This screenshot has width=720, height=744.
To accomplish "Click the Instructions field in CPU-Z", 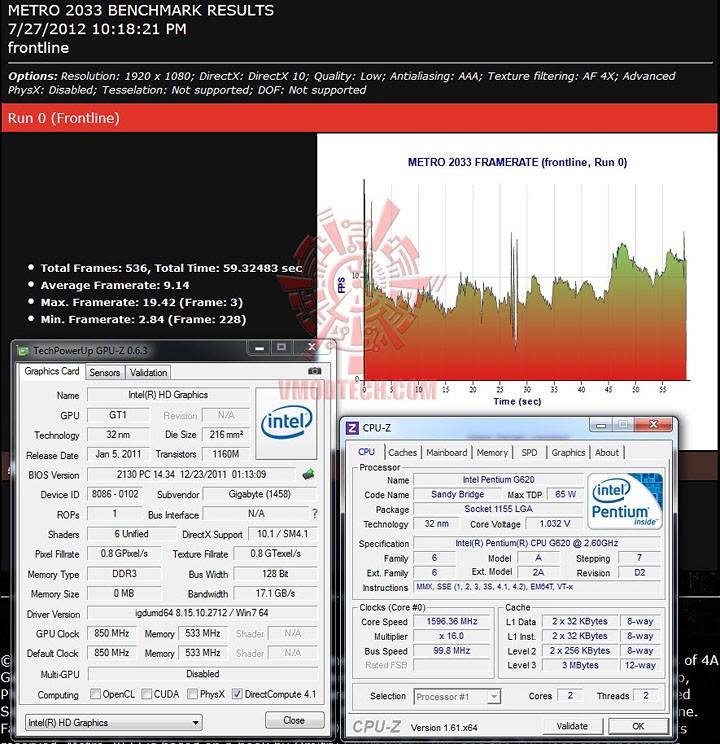I will tap(537, 587).
